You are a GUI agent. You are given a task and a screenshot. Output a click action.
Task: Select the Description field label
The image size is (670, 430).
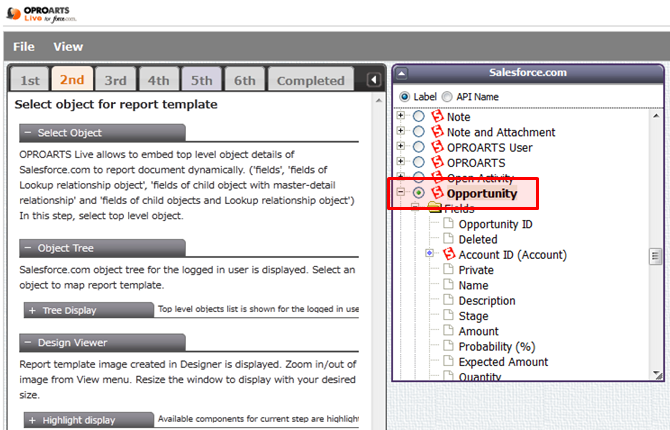pos(487,301)
